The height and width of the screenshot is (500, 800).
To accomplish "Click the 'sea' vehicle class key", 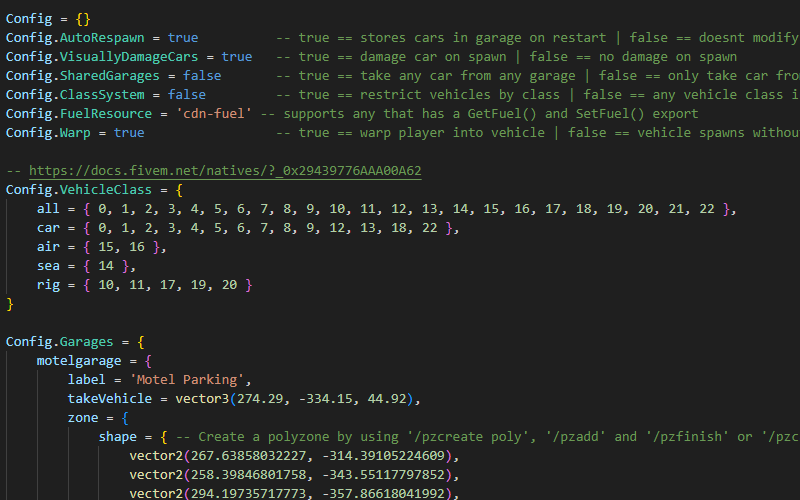I will 48,266.
